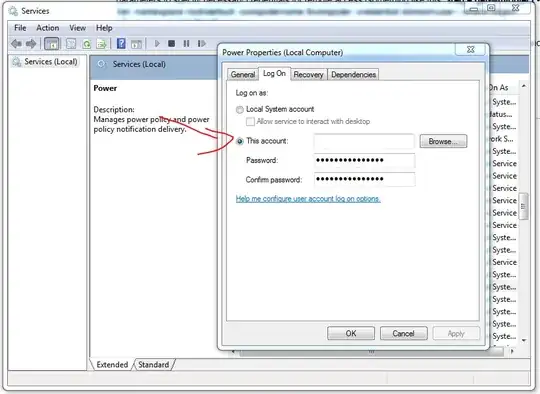Screen dimensions: 540x394
Task: Open Help me configure user account link
Action: point(308,199)
